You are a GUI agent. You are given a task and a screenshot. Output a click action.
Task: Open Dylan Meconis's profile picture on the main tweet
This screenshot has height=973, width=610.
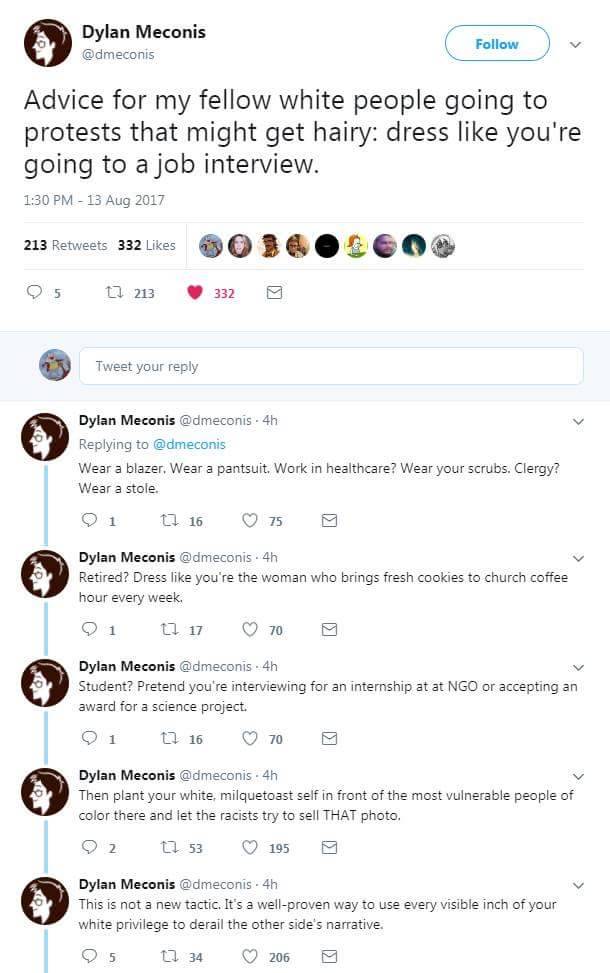(46, 43)
